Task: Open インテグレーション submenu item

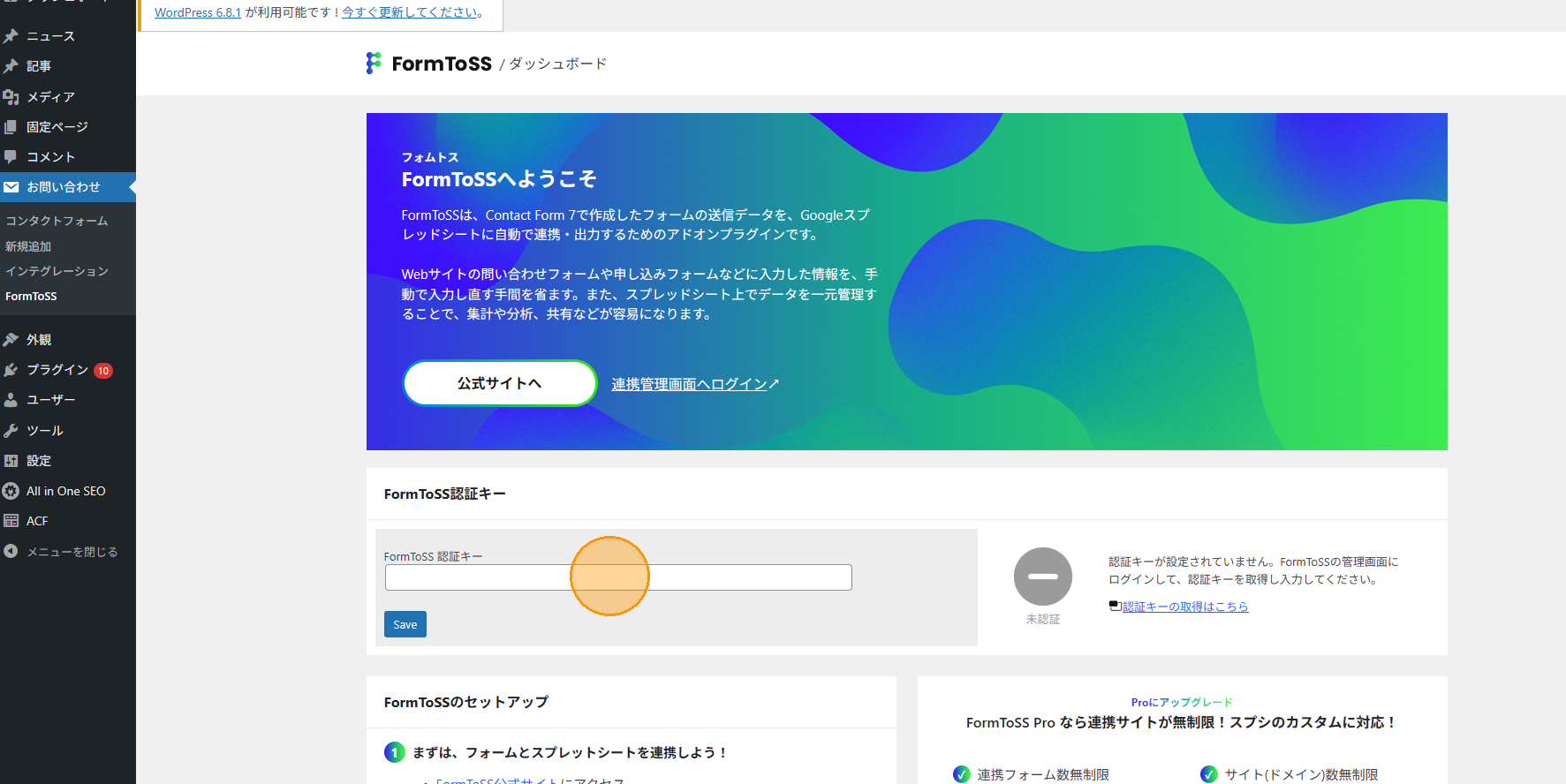Action: 57,271
